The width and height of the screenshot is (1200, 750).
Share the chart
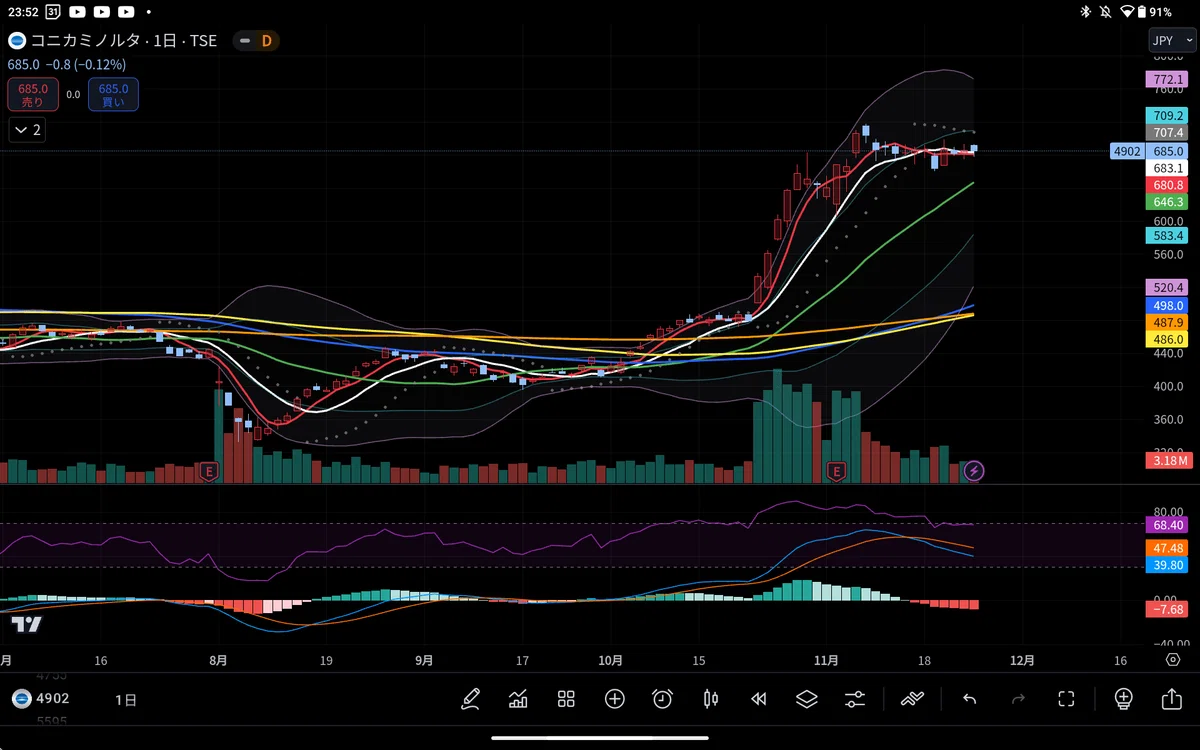tap(1171, 699)
